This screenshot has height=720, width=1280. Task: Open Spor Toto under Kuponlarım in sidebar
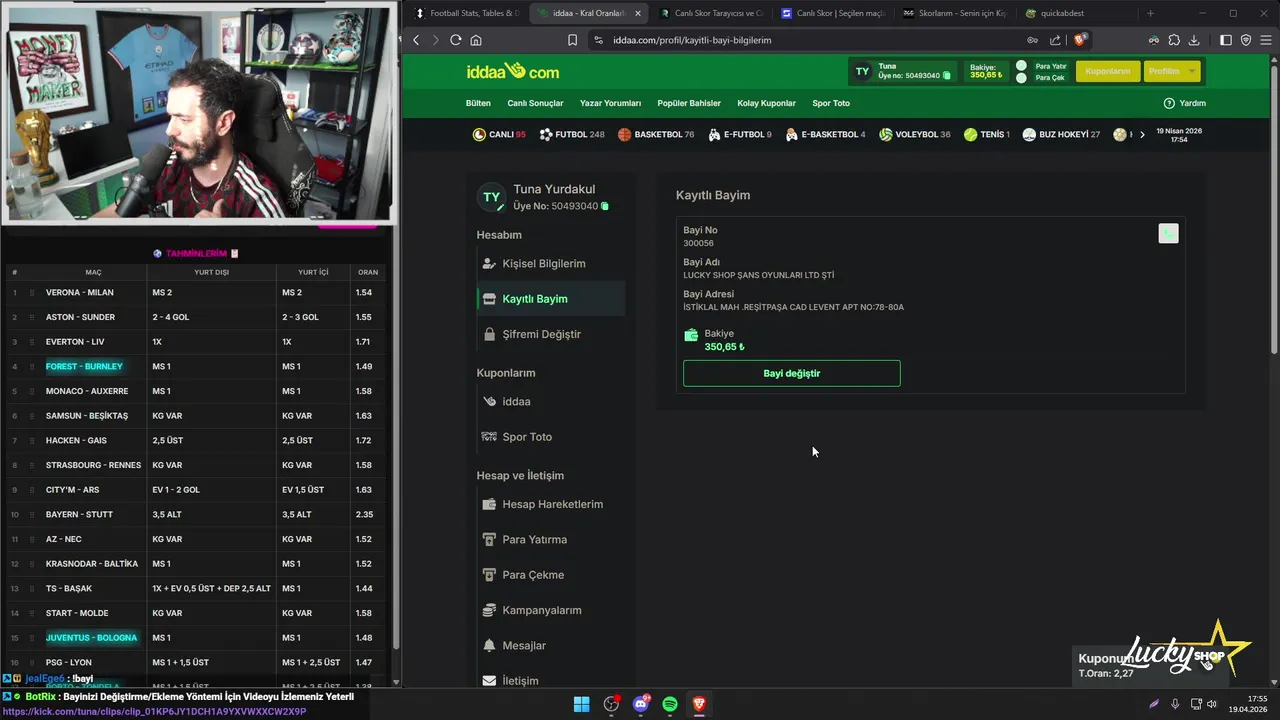551,437
